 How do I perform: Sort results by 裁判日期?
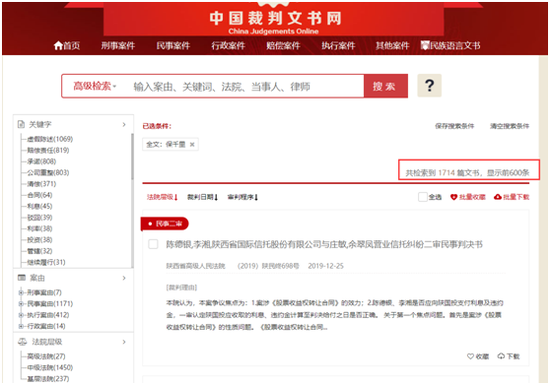[x=202, y=197]
